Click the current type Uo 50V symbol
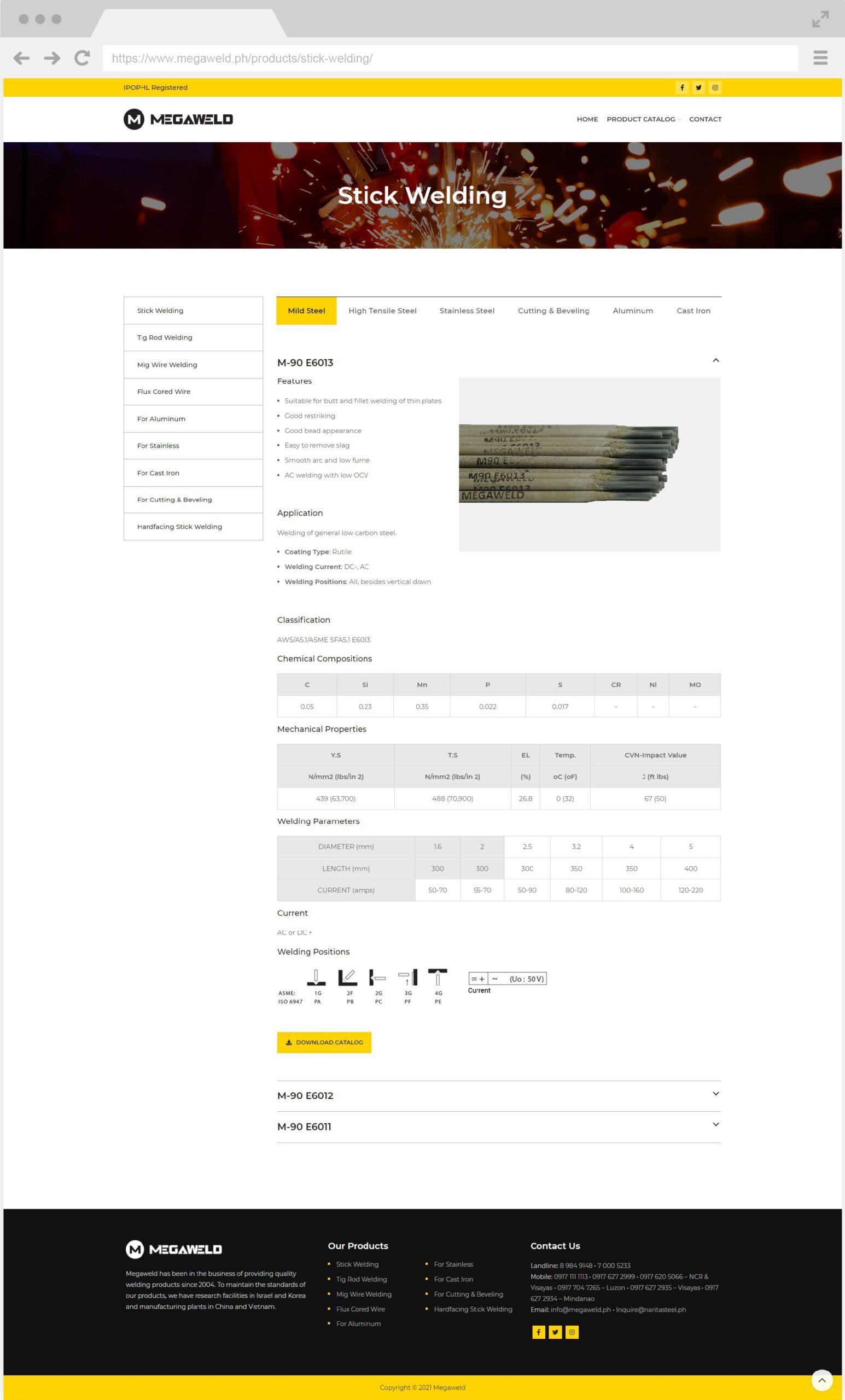The height and width of the screenshot is (1400, 845). click(507, 978)
